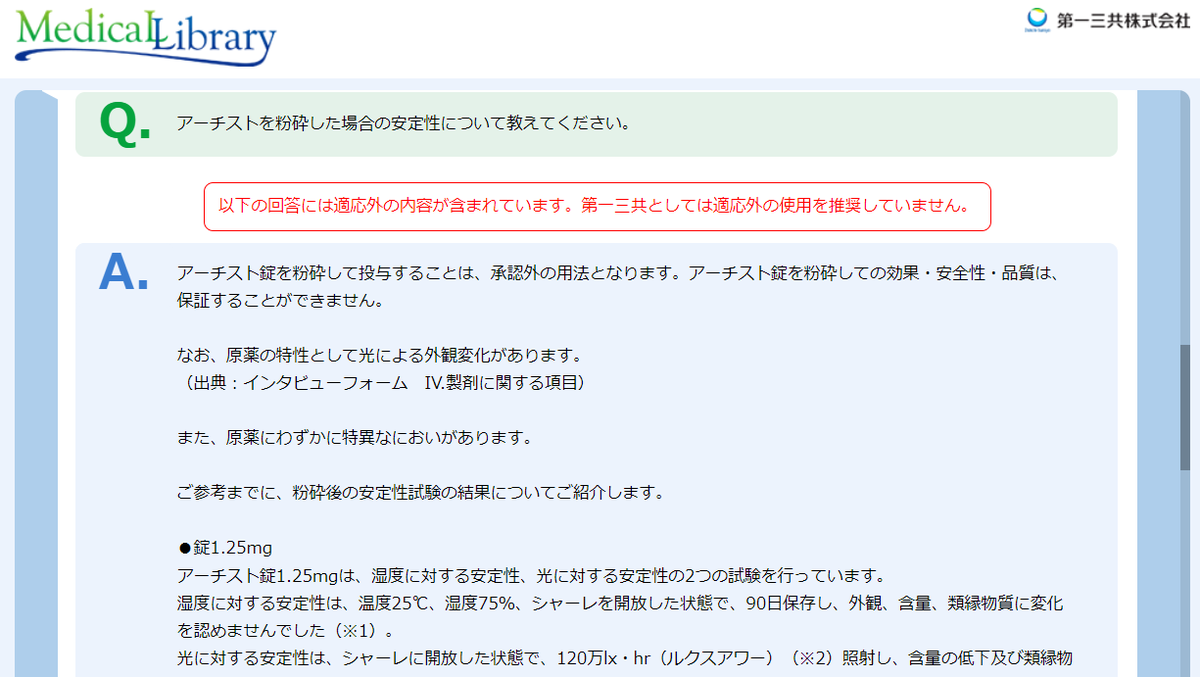Click the line mentioning 120万lx・hr（ルクスアワー）
Viewport: 1200px width, 677px height.
point(625,658)
